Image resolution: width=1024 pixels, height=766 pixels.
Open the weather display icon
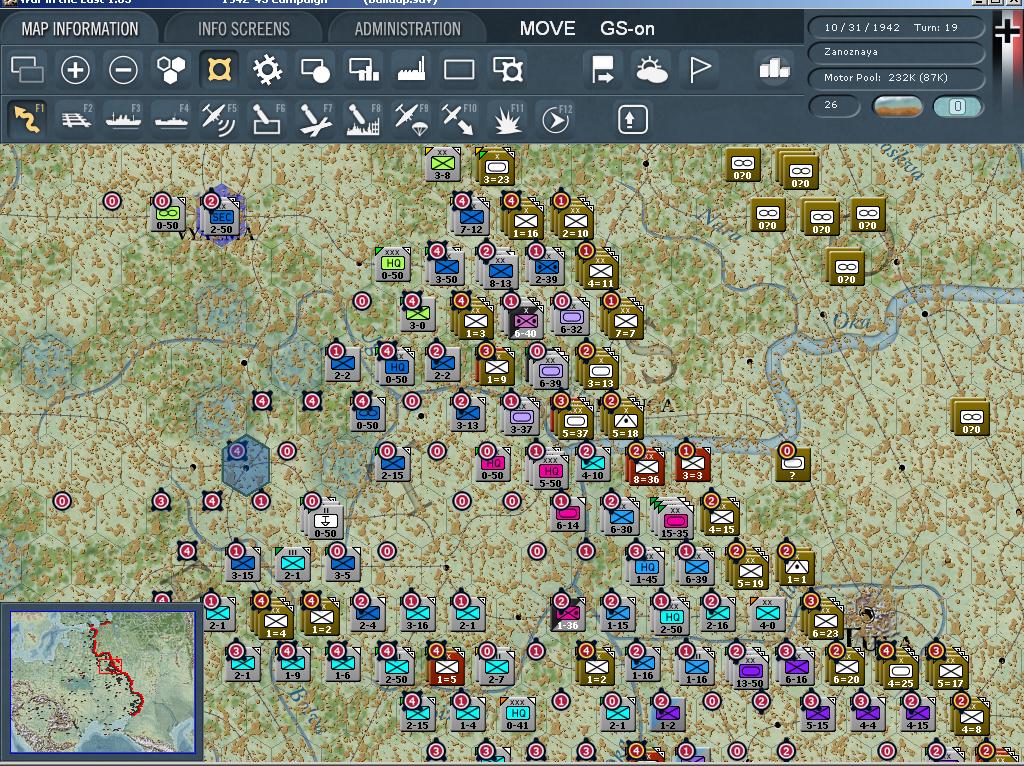tap(650, 69)
